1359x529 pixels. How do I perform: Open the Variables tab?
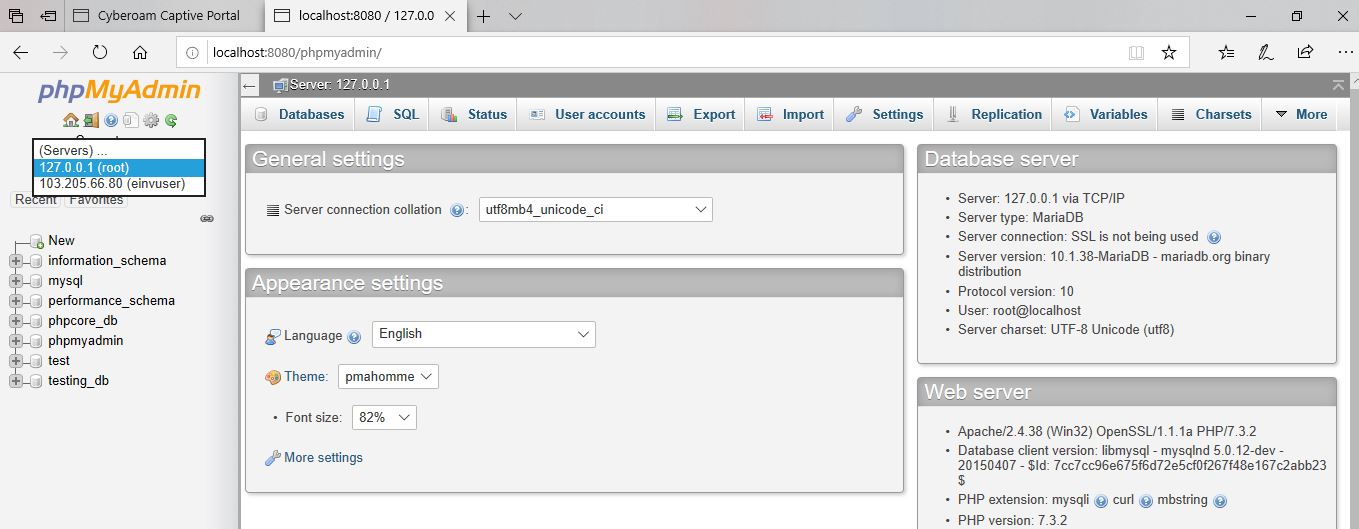point(1105,115)
